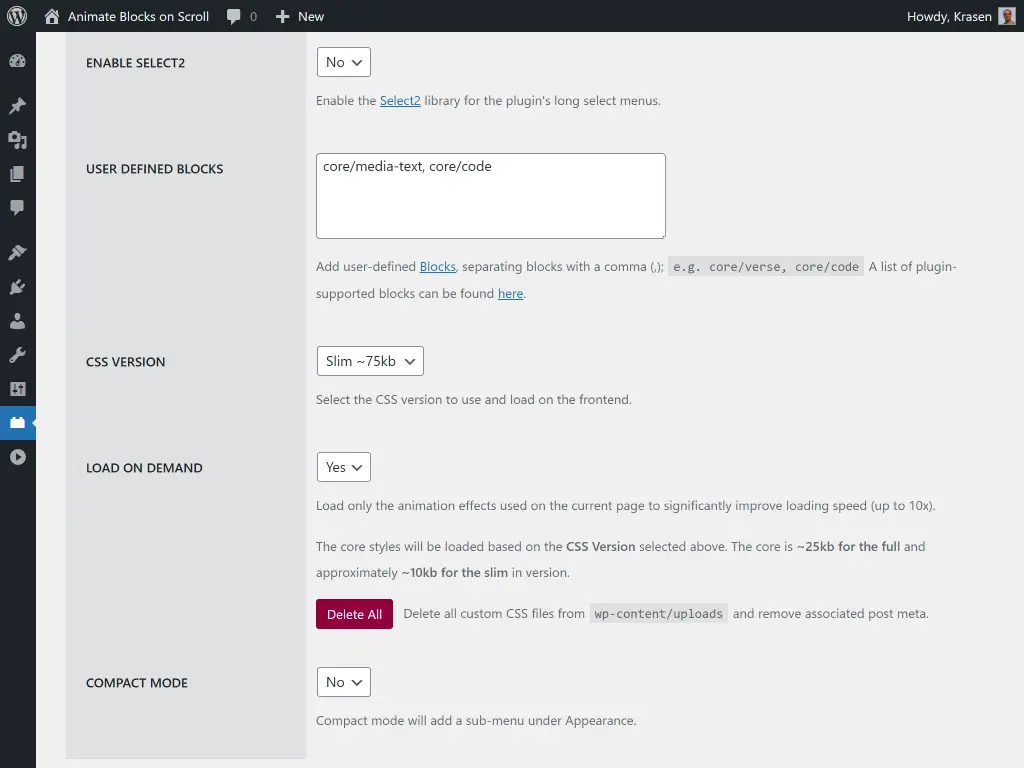Open the Enable Select2 dropdown
The width and height of the screenshot is (1024, 768).
(343, 61)
